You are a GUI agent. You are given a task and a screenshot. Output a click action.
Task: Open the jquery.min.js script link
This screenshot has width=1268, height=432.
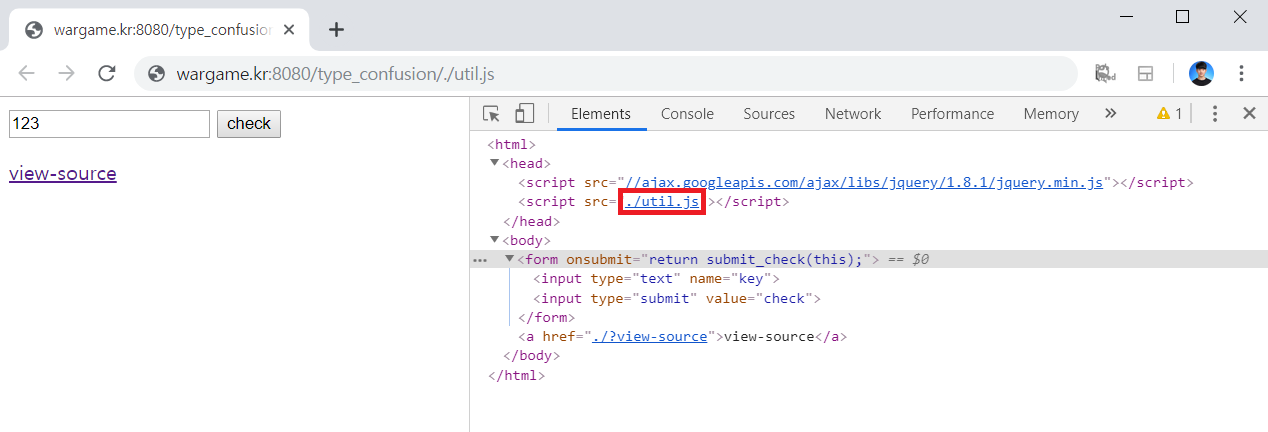click(x=864, y=183)
